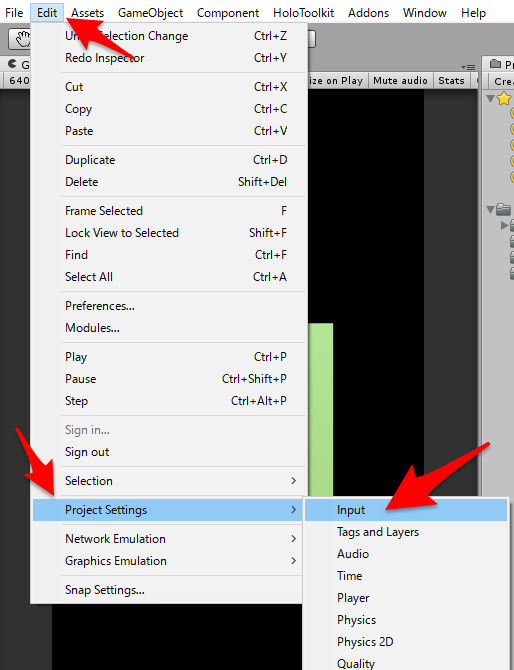Close the open Edit menu
Screen dimensions: 514x670
[47, 13]
